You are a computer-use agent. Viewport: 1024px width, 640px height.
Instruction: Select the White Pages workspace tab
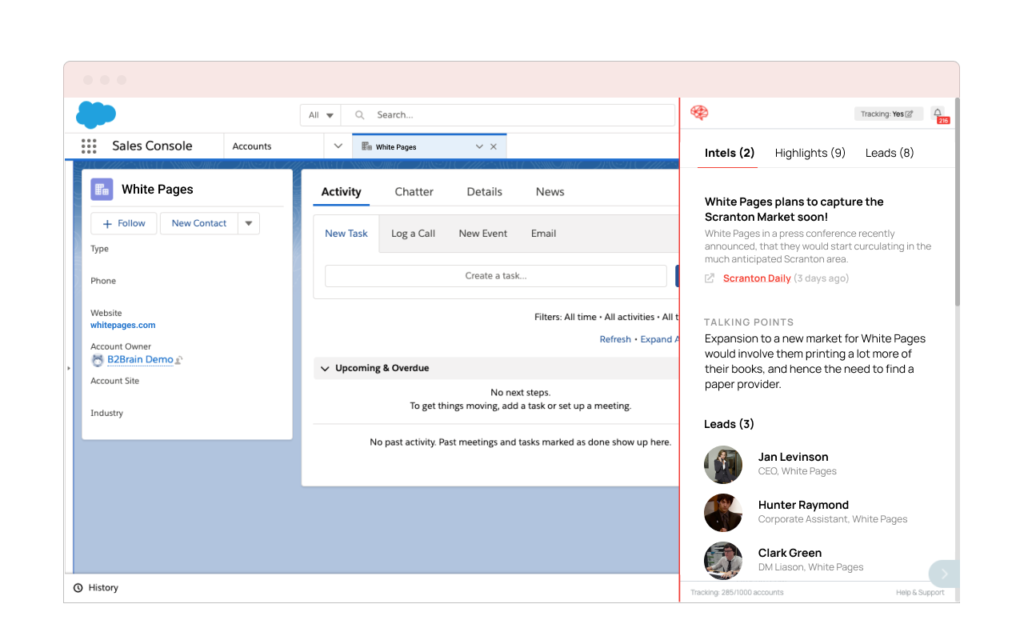(429, 147)
